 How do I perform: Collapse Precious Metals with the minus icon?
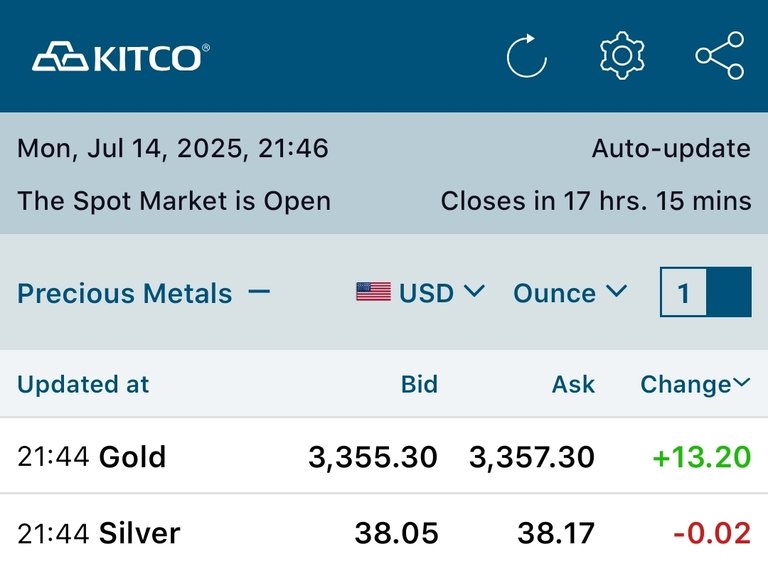pos(259,292)
